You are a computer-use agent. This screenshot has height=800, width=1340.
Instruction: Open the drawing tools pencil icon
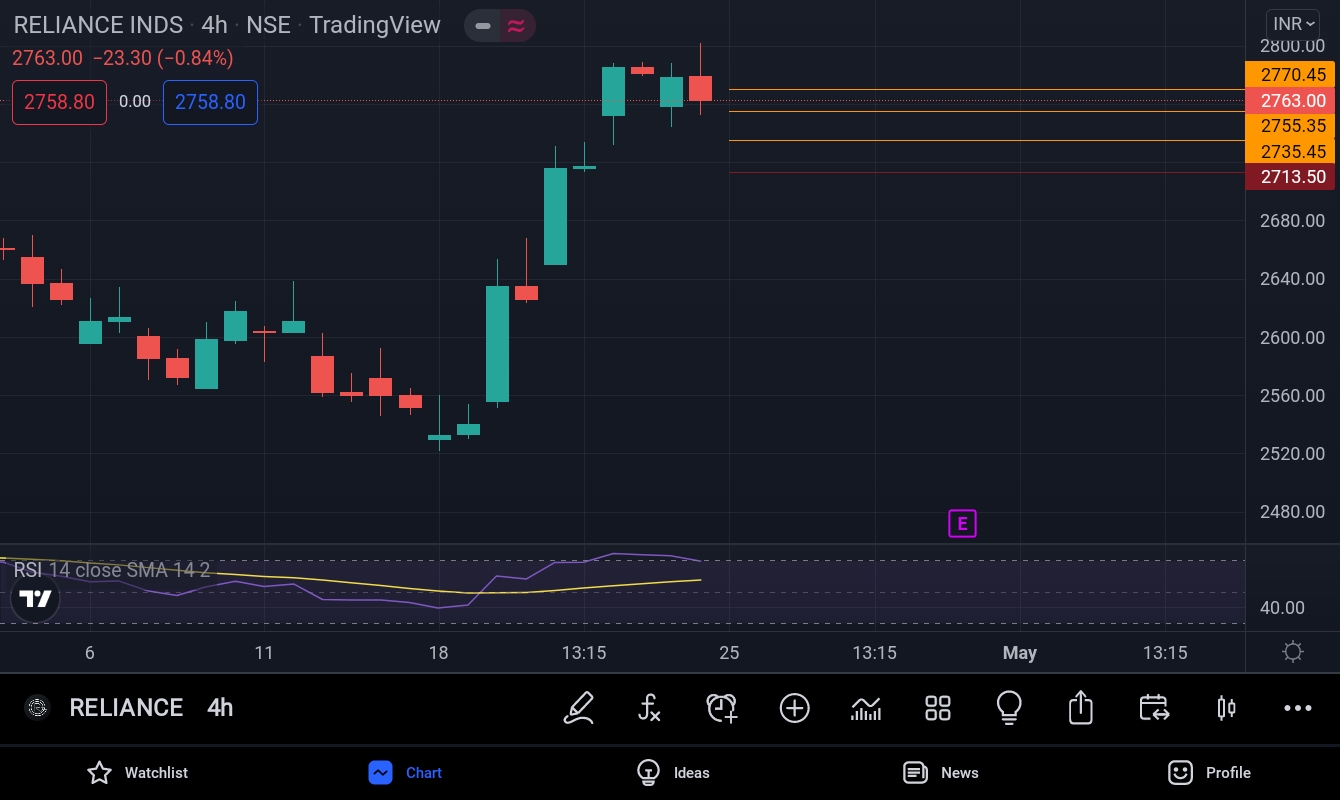pos(579,708)
